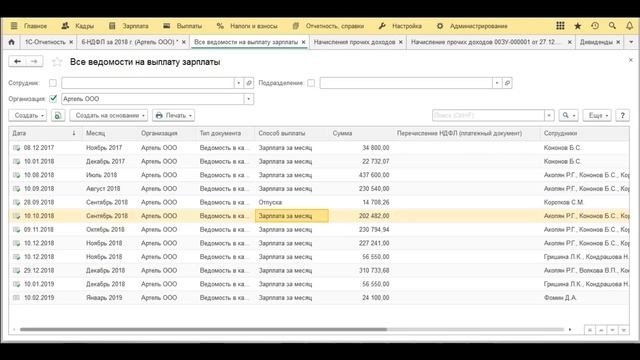Screen dimensions: 640x360
Task: Open the sections grid icon
Action: pos(560,26)
